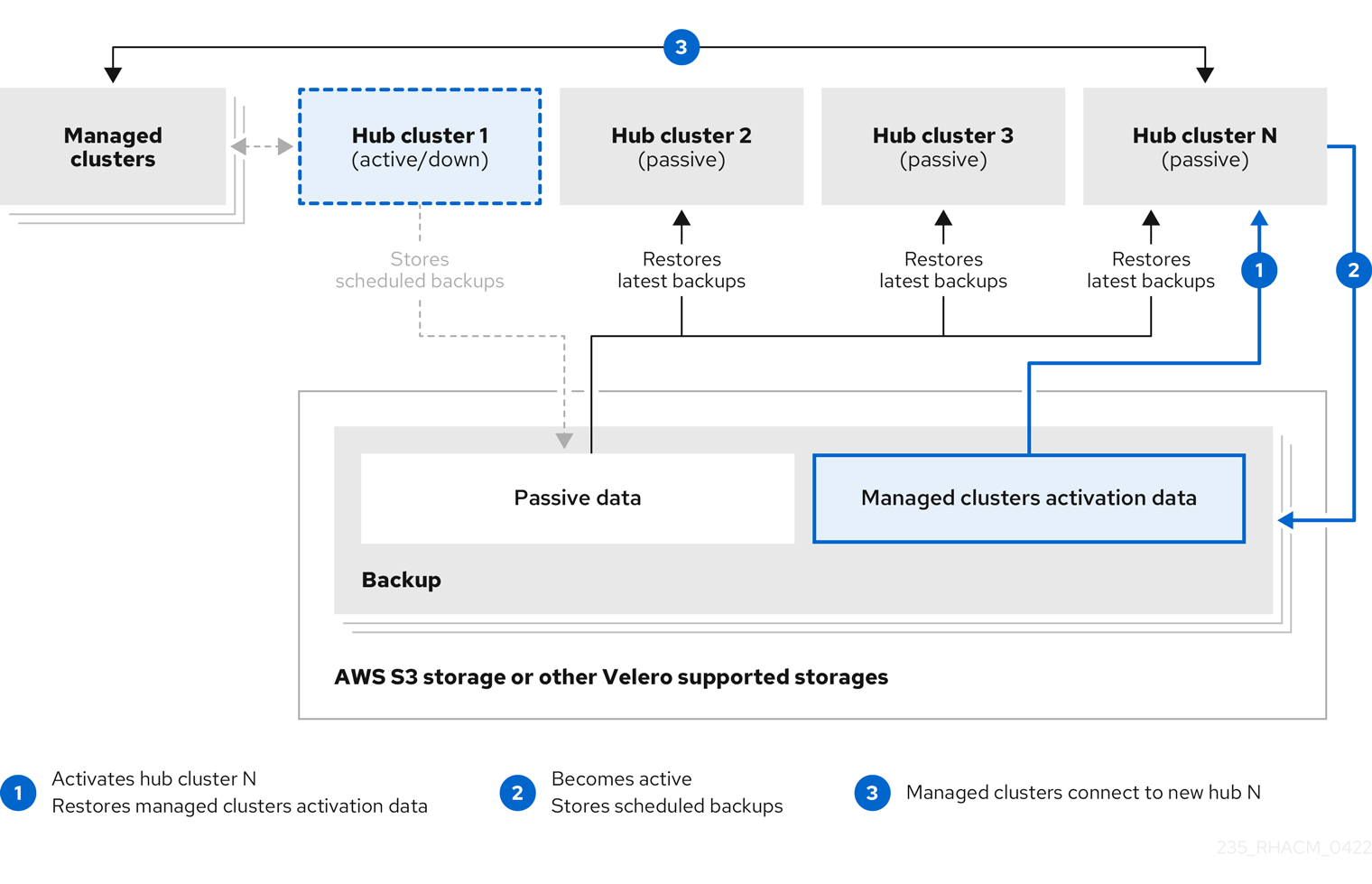Select legend circle 1 beside 'Activates hub cluster N'

tap(18, 793)
